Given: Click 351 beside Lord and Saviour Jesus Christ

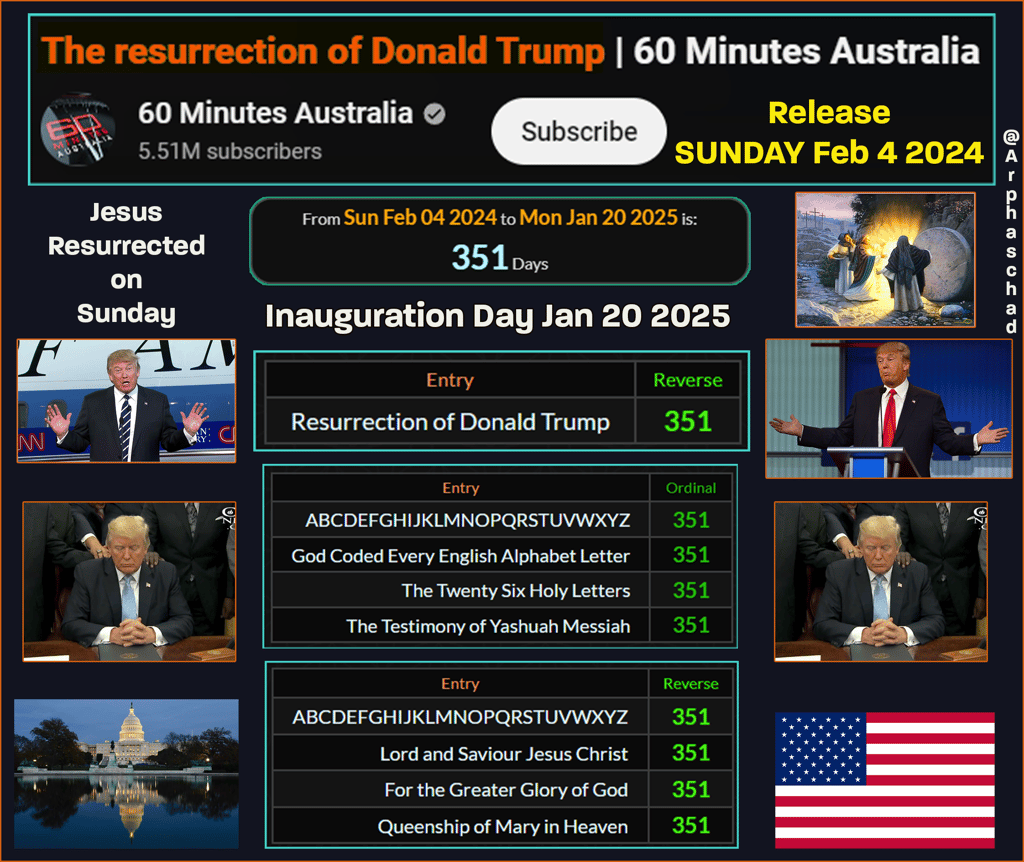Looking at the screenshot, I should [691, 754].
